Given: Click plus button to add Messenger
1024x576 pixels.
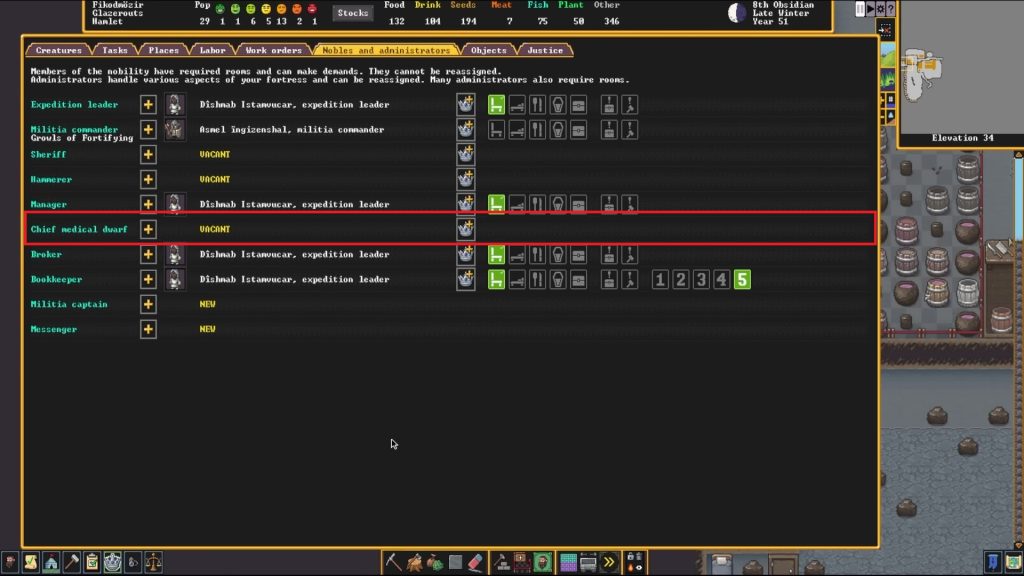Looking at the screenshot, I should point(148,329).
